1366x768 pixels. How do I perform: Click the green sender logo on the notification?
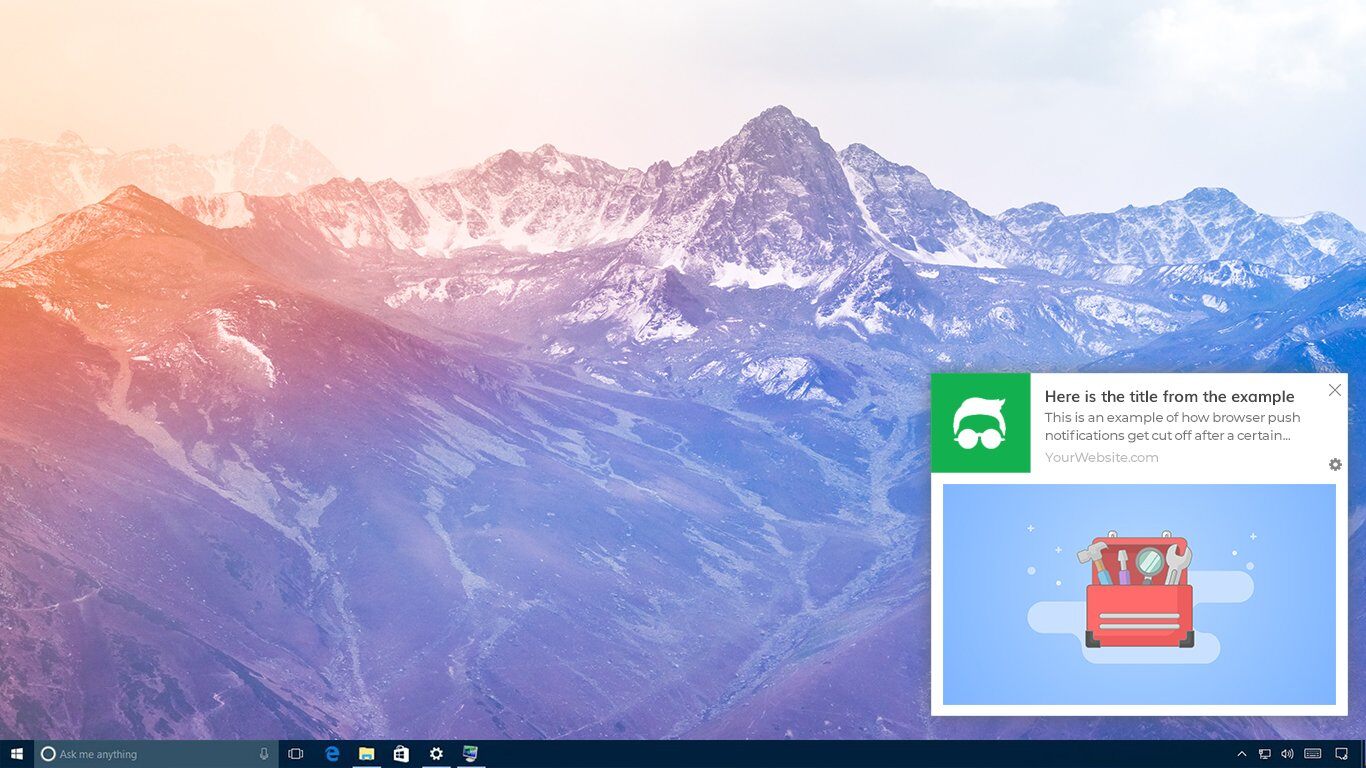tap(981, 422)
